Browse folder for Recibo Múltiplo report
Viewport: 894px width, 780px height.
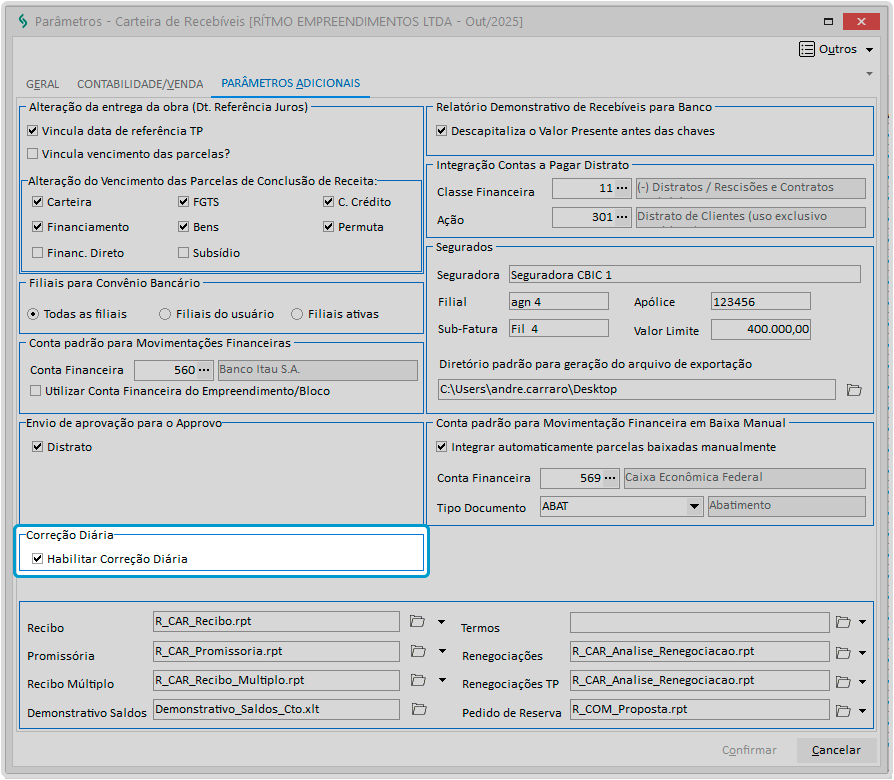pos(417,681)
